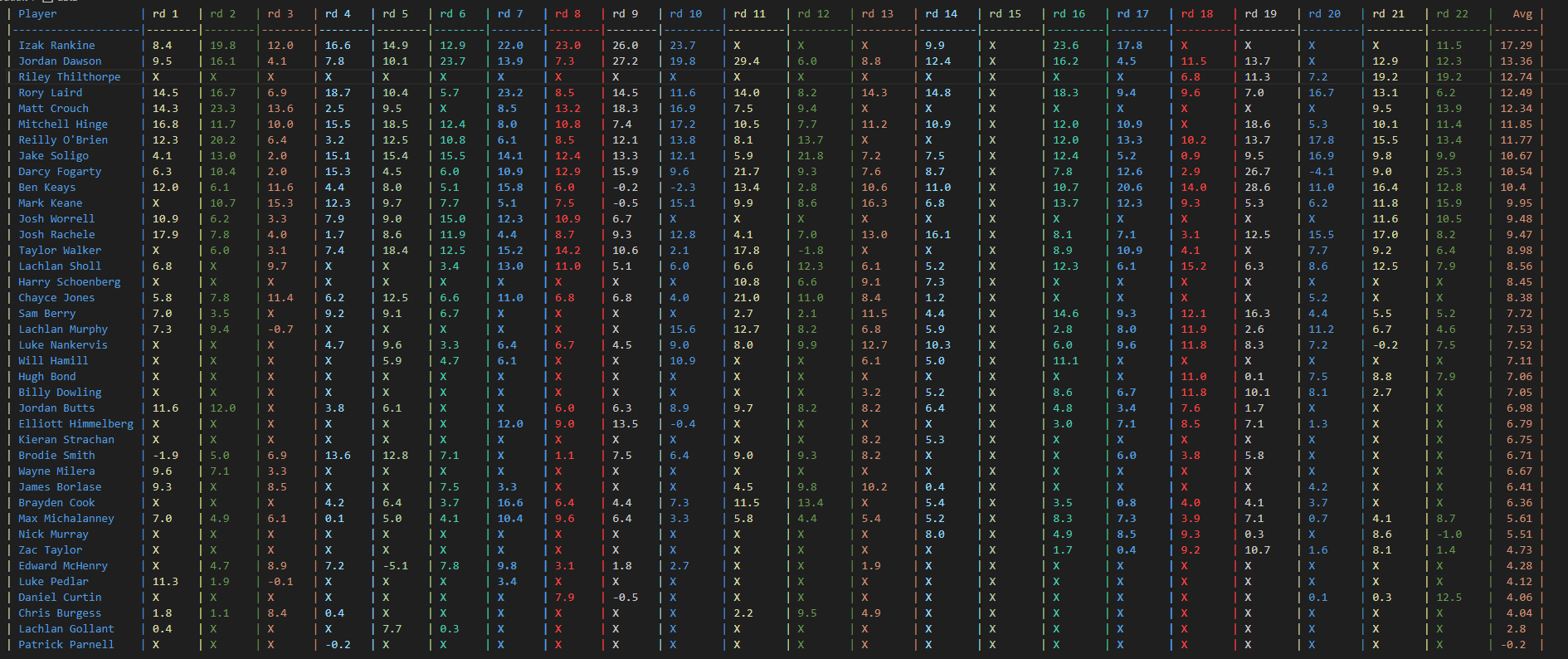
Task: Click player name 'Wayne Milera'
Action: coord(56,471)
